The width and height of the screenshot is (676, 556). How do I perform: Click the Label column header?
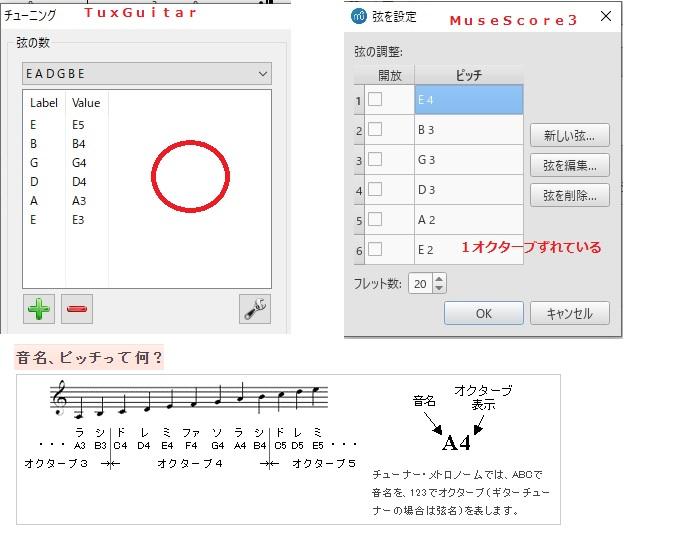[44, 103]
